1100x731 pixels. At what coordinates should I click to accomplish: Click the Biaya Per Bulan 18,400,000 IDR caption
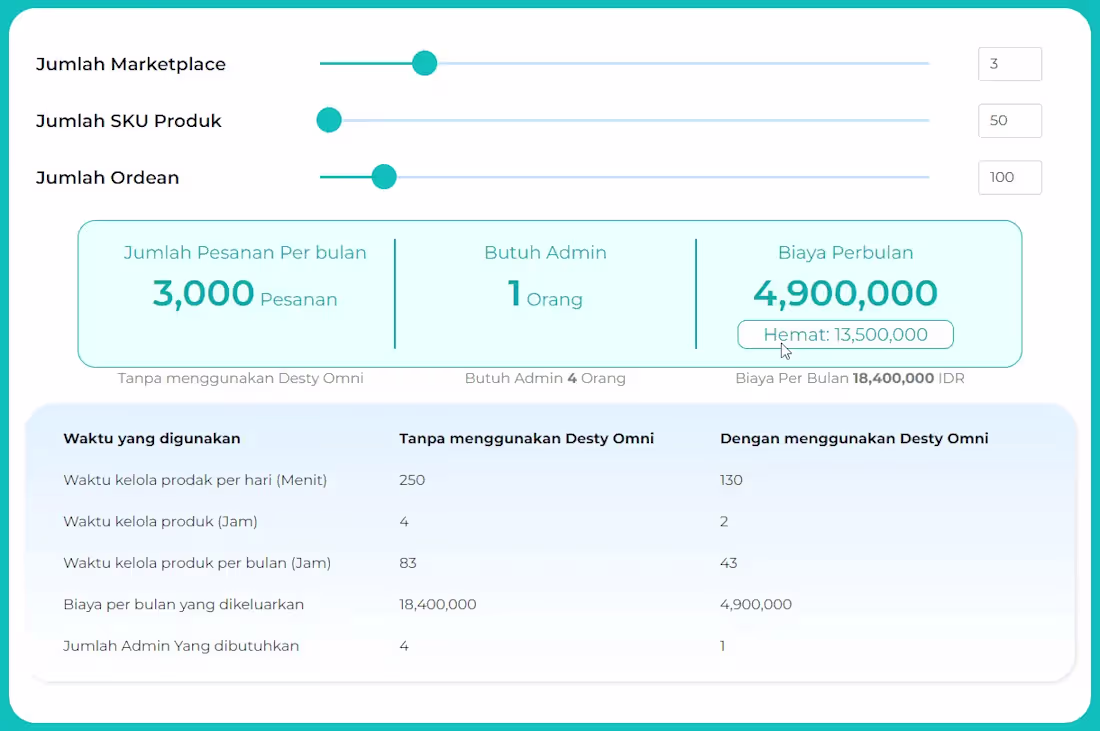point(850,378)
